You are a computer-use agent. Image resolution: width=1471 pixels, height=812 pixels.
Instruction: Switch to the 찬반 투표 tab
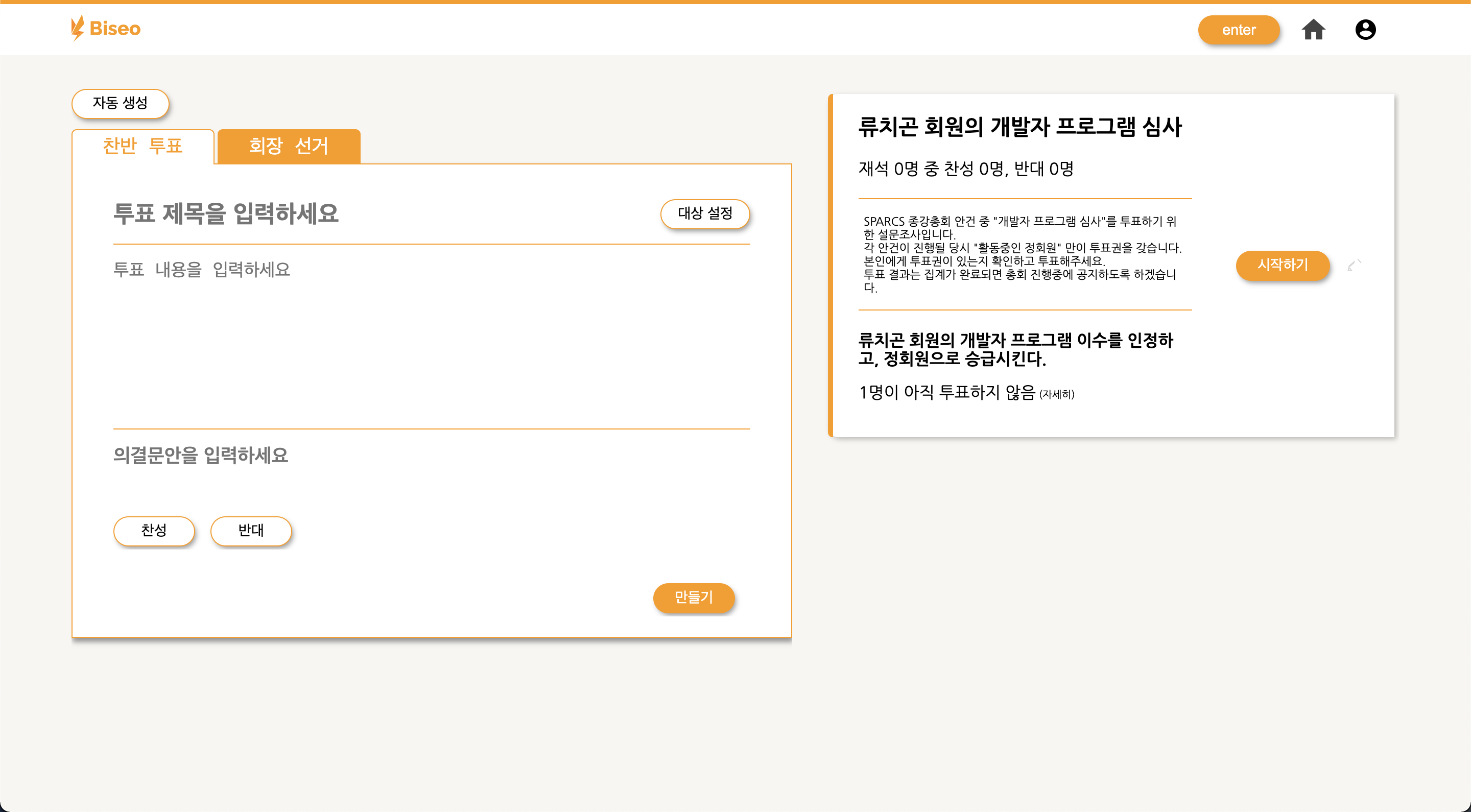click(x=143, y=146)
